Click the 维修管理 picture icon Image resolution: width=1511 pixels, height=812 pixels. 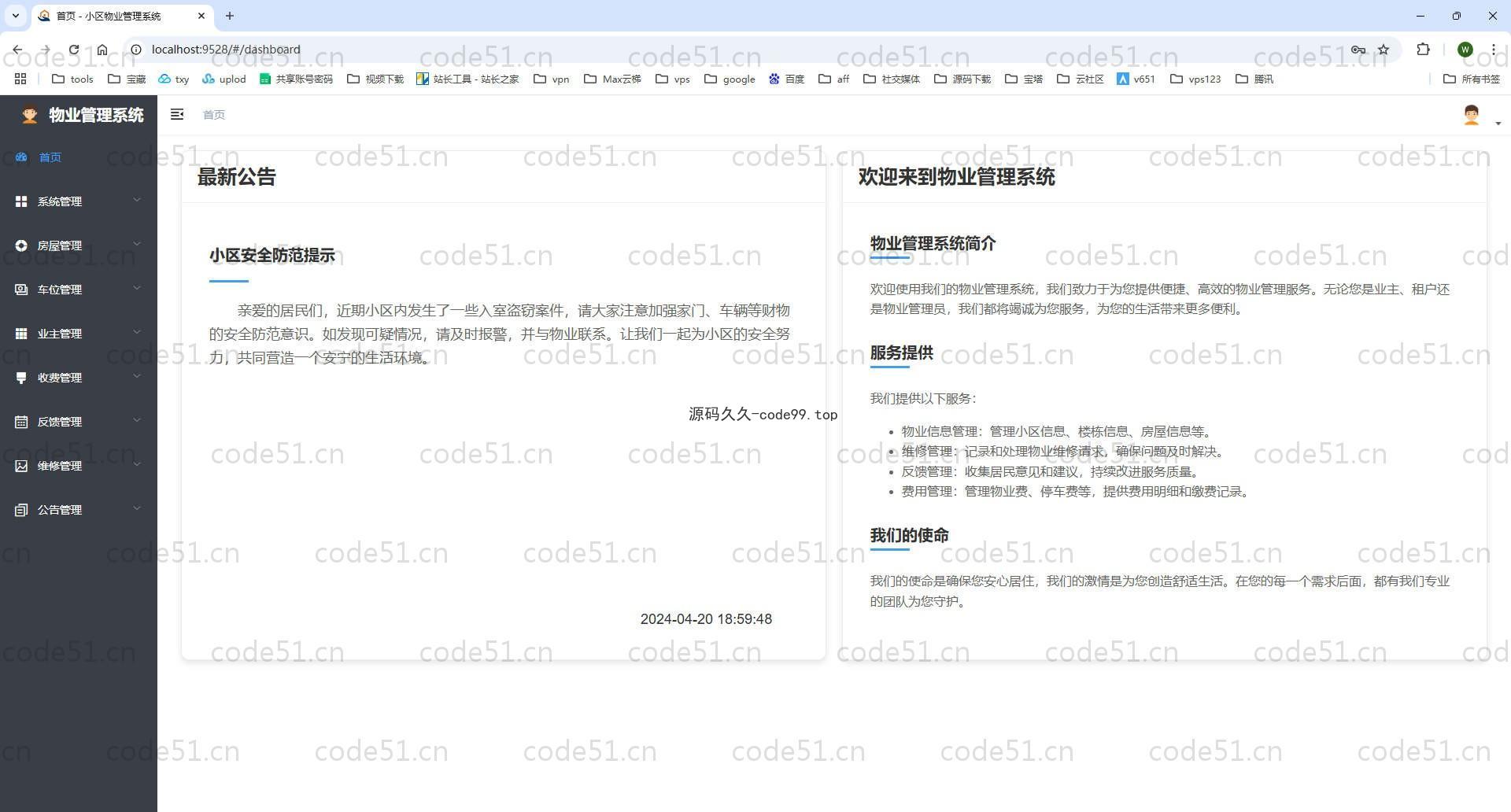(21, 466)
